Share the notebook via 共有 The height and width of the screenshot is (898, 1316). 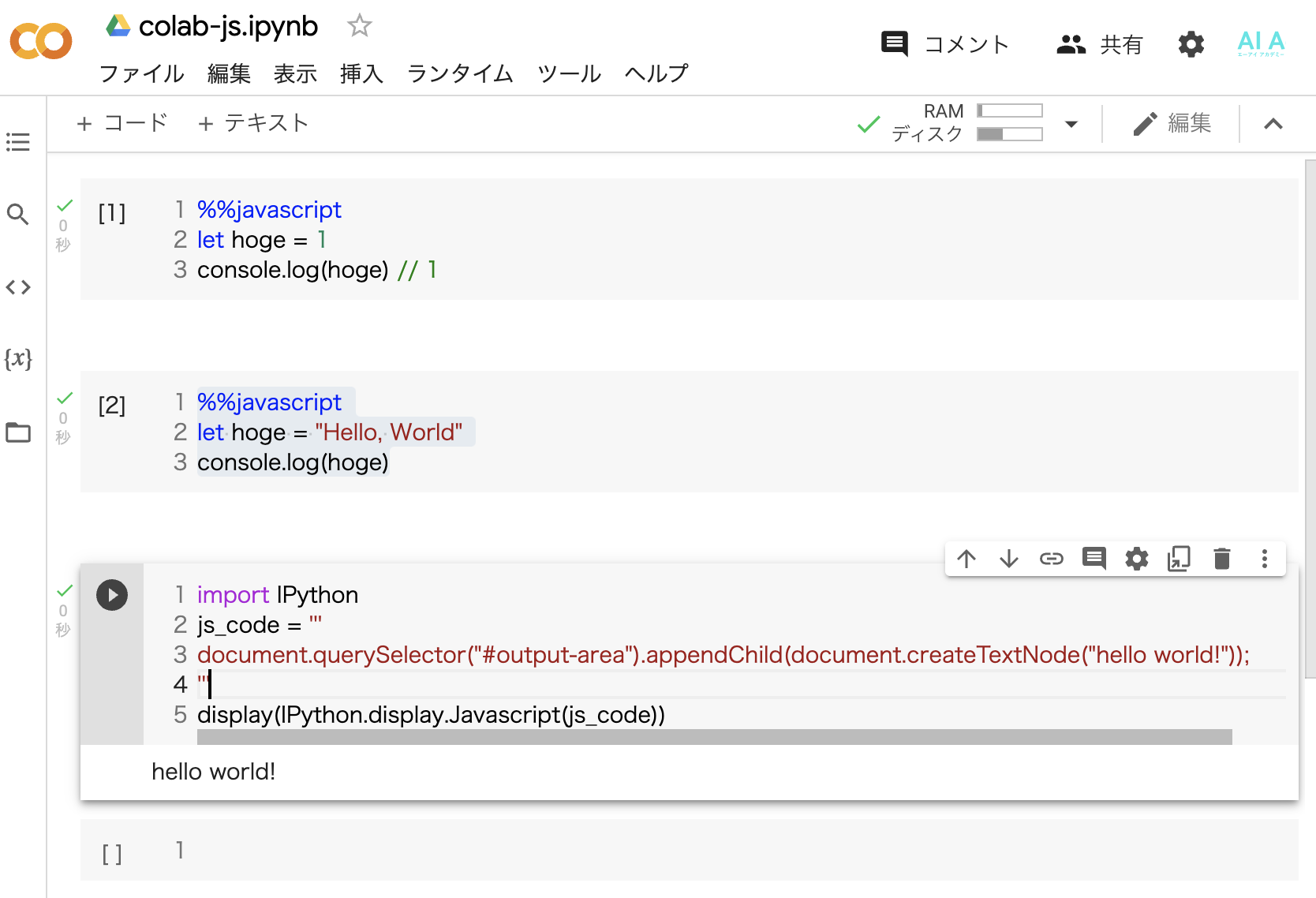[x=1098, y=44]
